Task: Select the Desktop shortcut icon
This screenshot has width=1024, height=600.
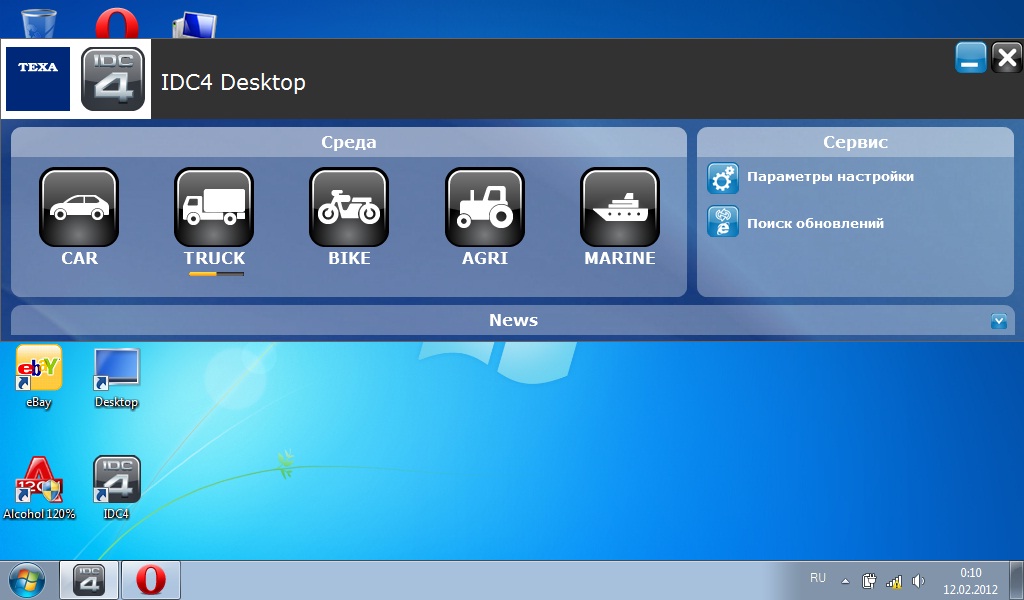Action: [x=116, y=378]
